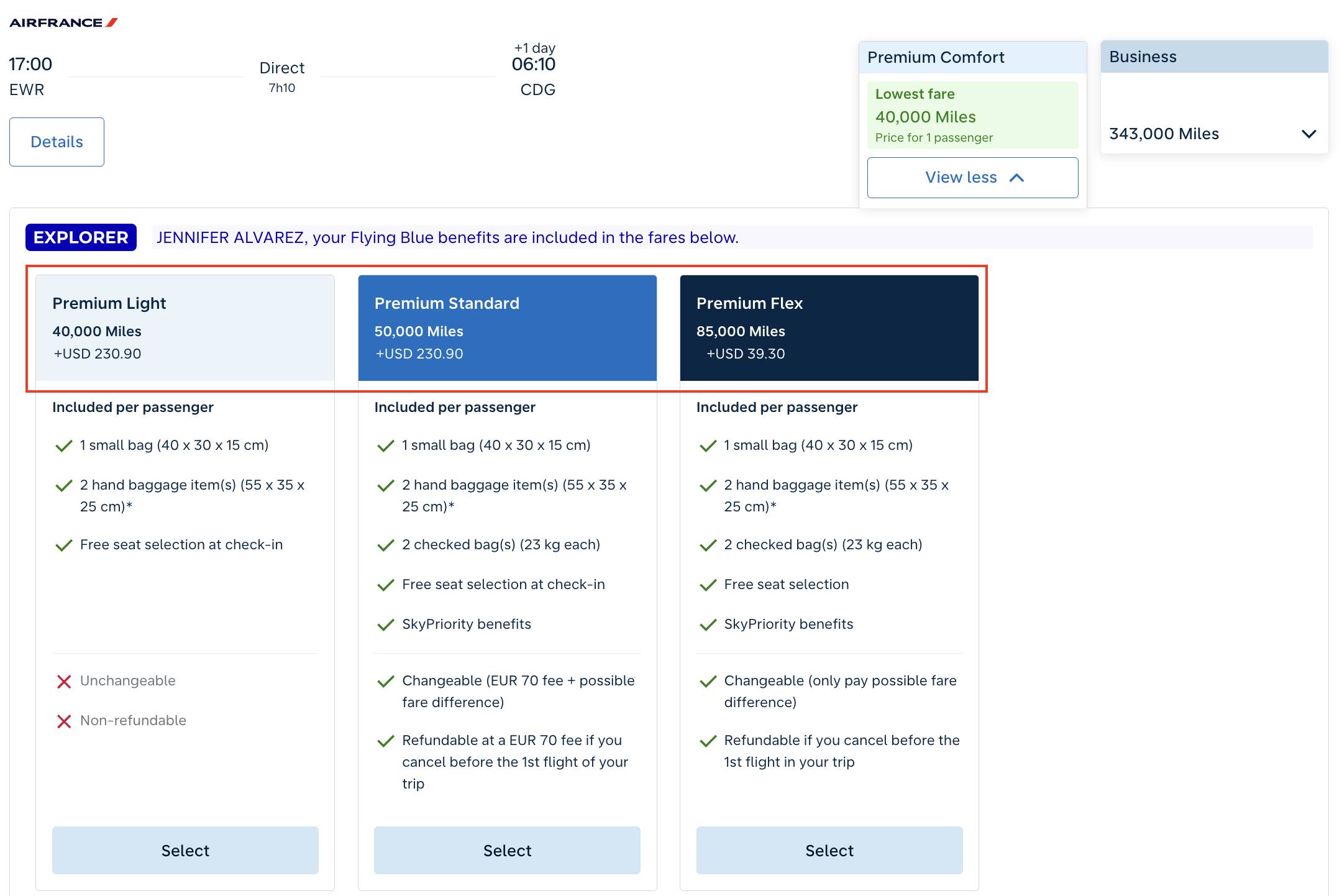Select the Premium Light fare
The image size is (1342, 896).
click(x=185, y=850)
